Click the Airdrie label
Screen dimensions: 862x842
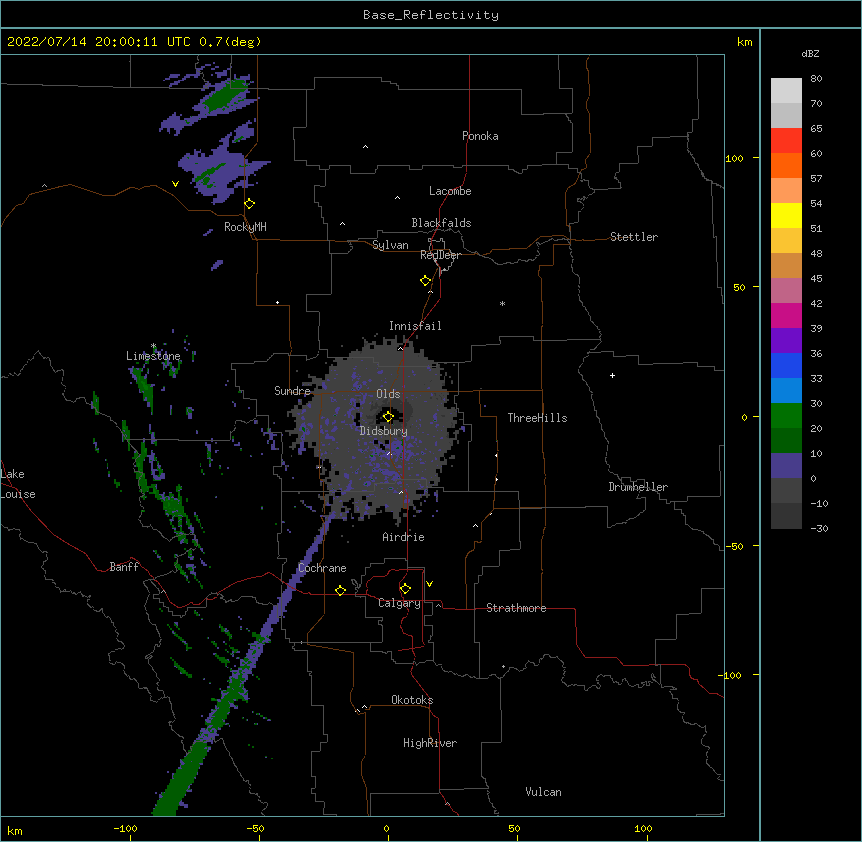(x=403, y=537)
